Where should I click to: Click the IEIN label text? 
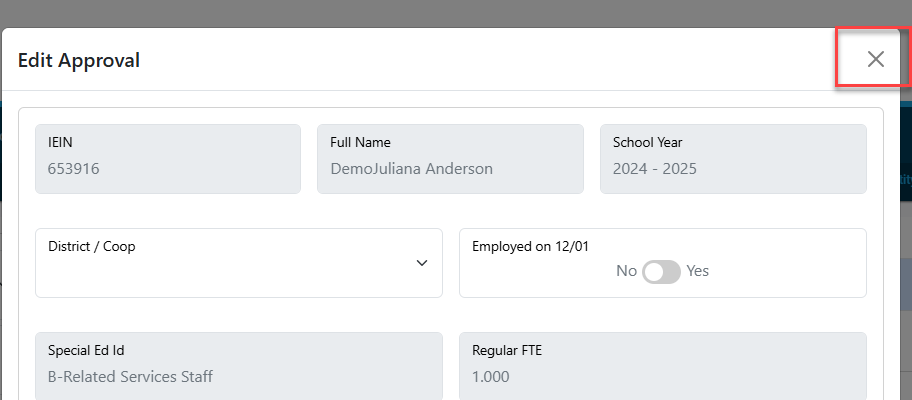[x=60, y=142]
